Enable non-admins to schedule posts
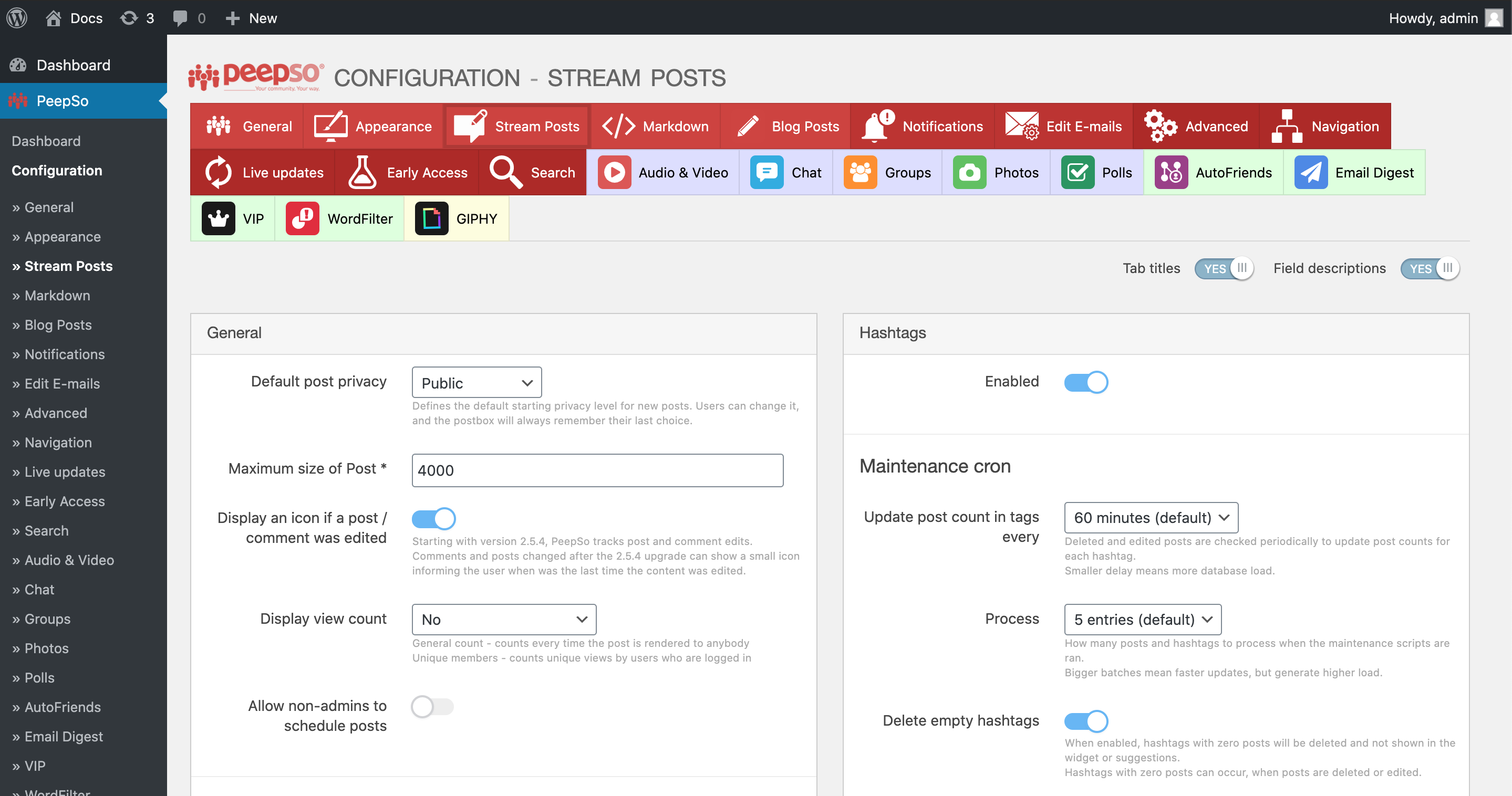The width and height of the screenshot is (1512, 796). coord(432,706)
